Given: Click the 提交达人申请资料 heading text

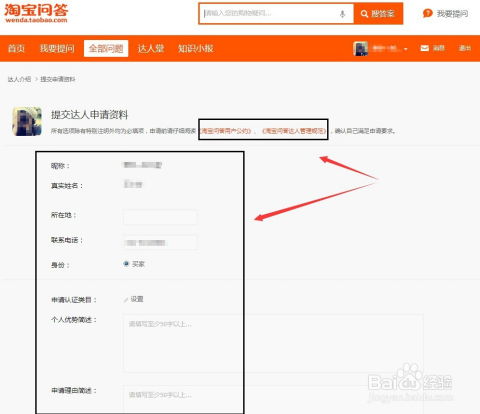Looking at the screenshot, I should 89,115.
